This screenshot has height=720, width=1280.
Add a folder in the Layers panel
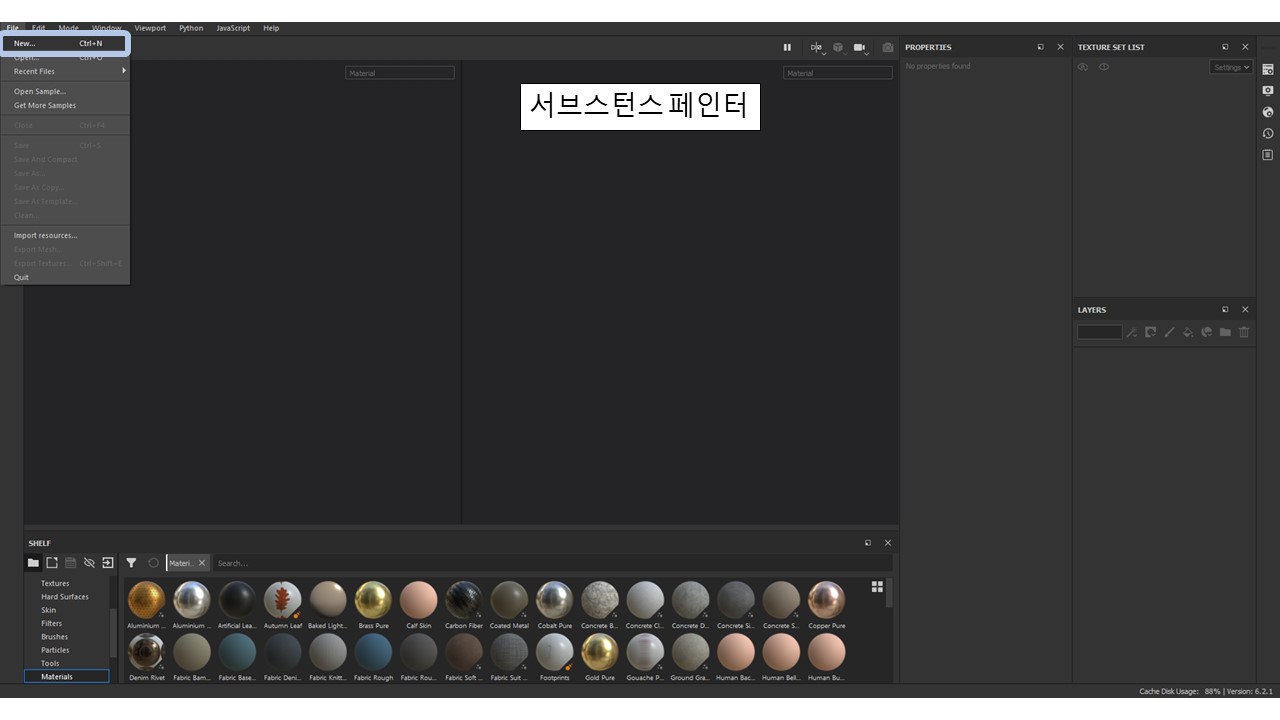click(1225, 332)
